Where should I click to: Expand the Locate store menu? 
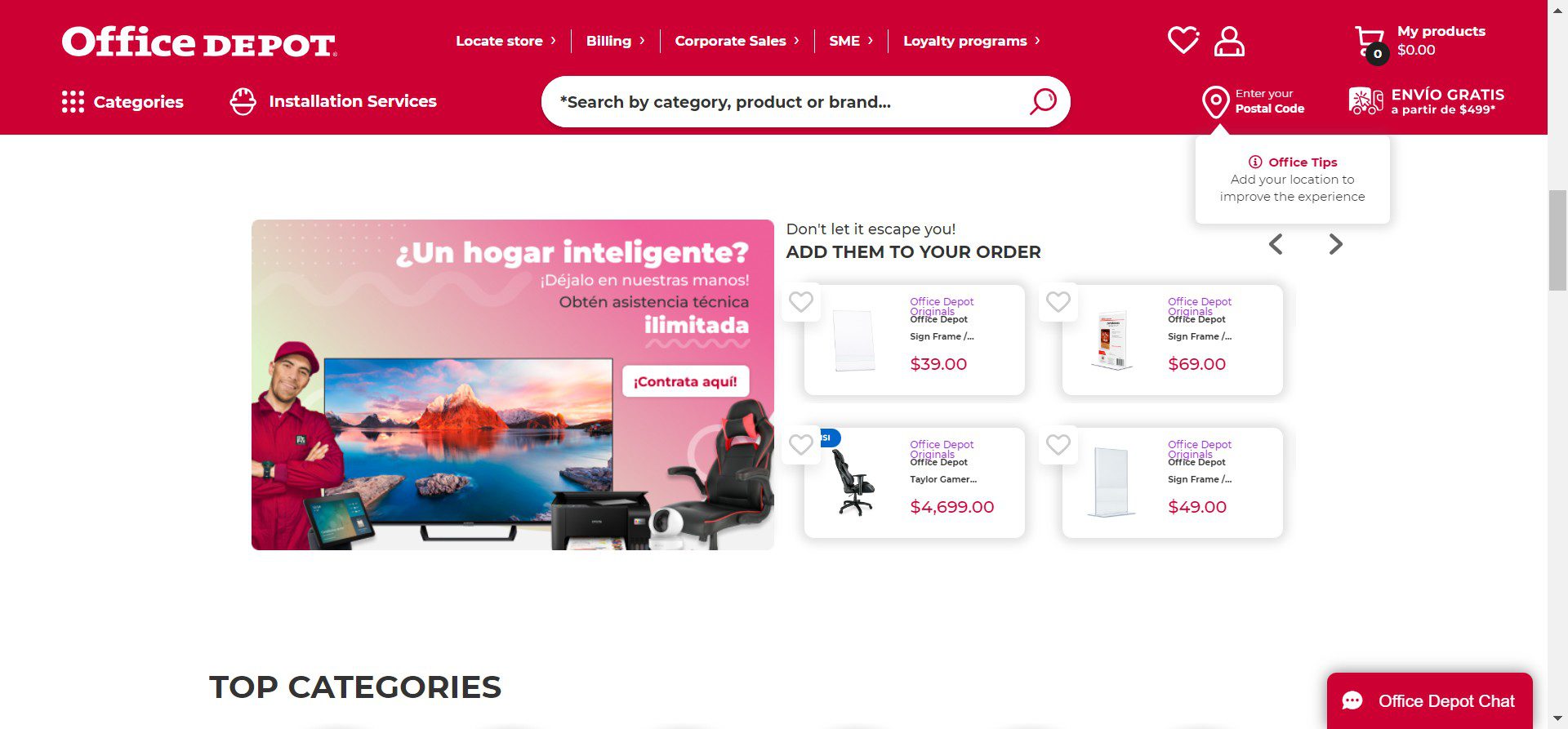(x=506, y=41)
